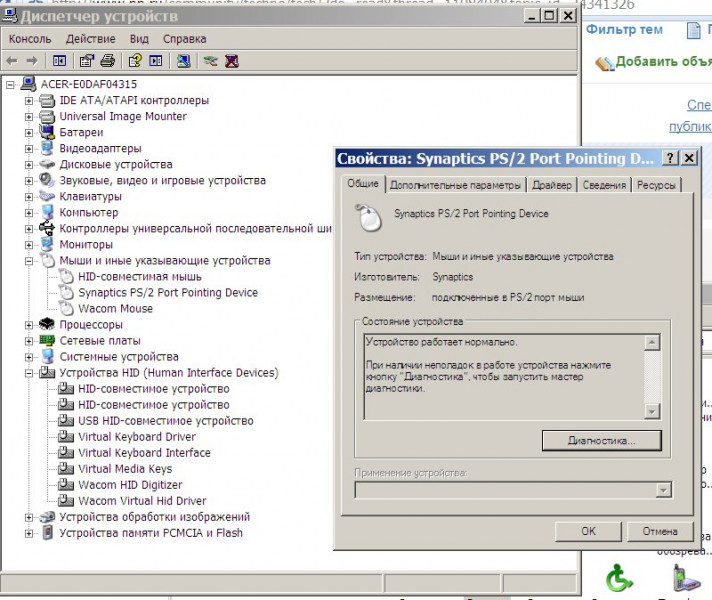Select Virtual Keyboard Driver
The width and height of the screenshot is (712, 600).
tap(137, 437)
